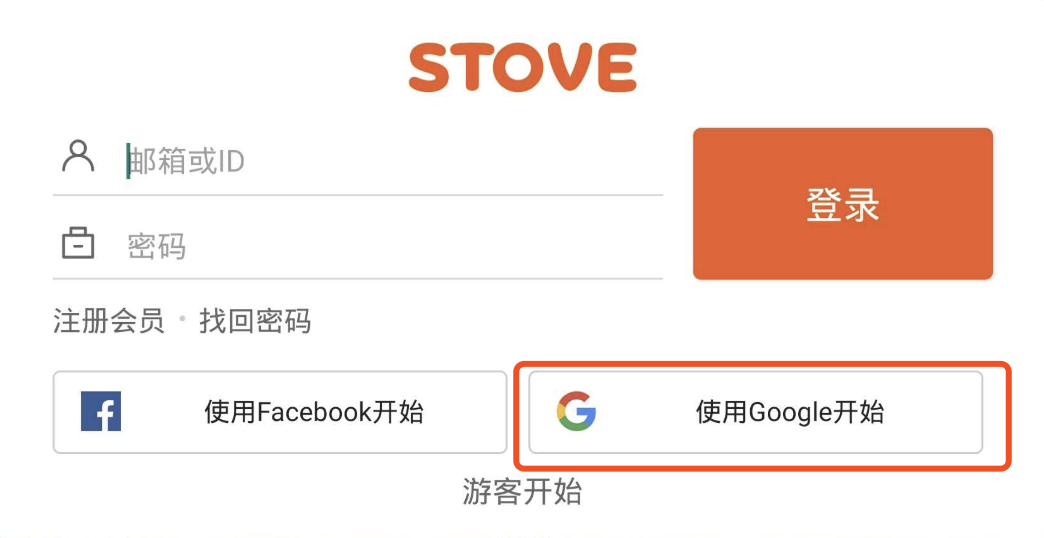Click the Google text label in button
This screenshot has height=538, width=1044.
pyautogui.click(x=791, y=413)
